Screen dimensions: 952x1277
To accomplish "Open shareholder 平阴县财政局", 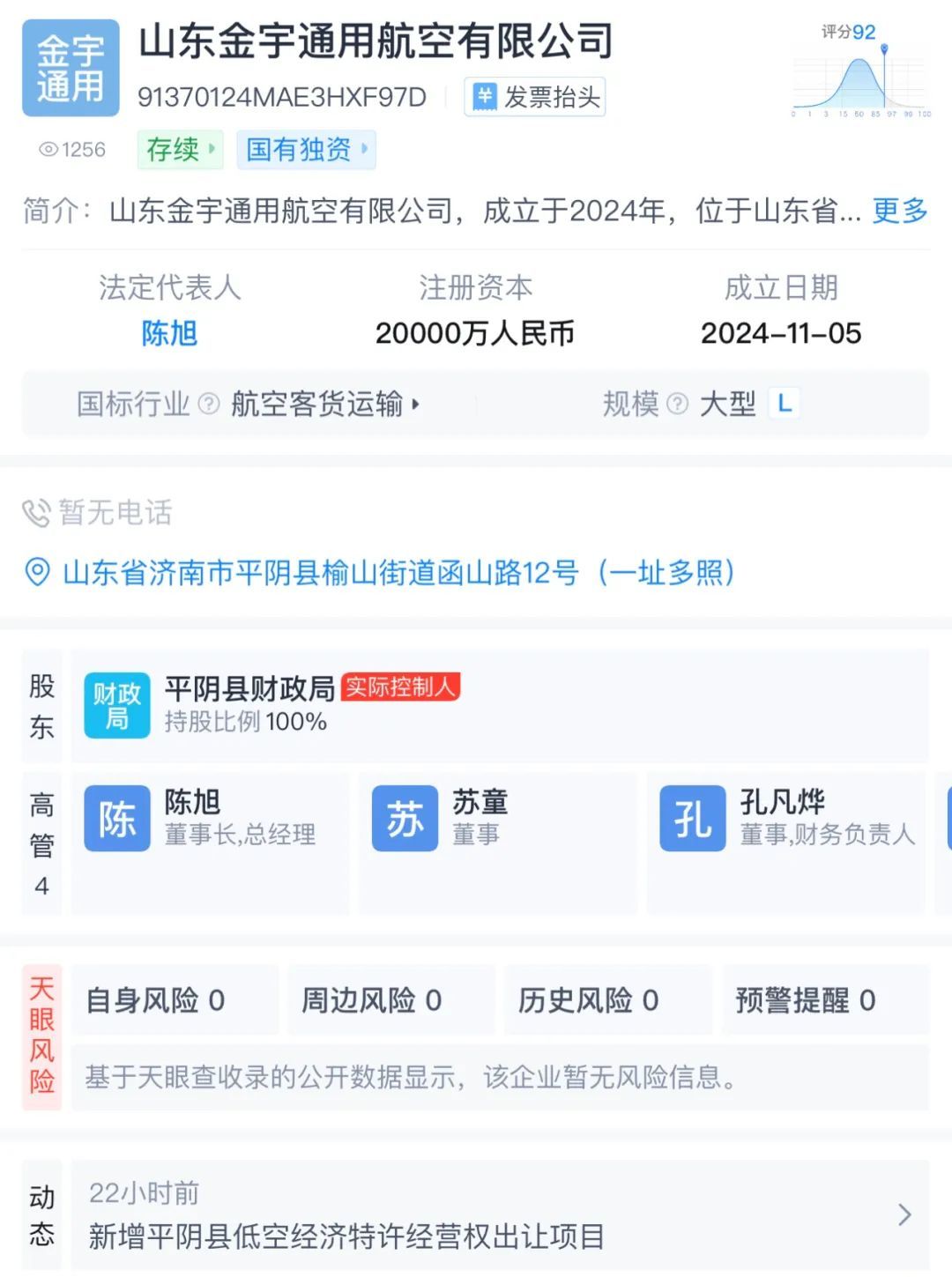I will point(249,688).
